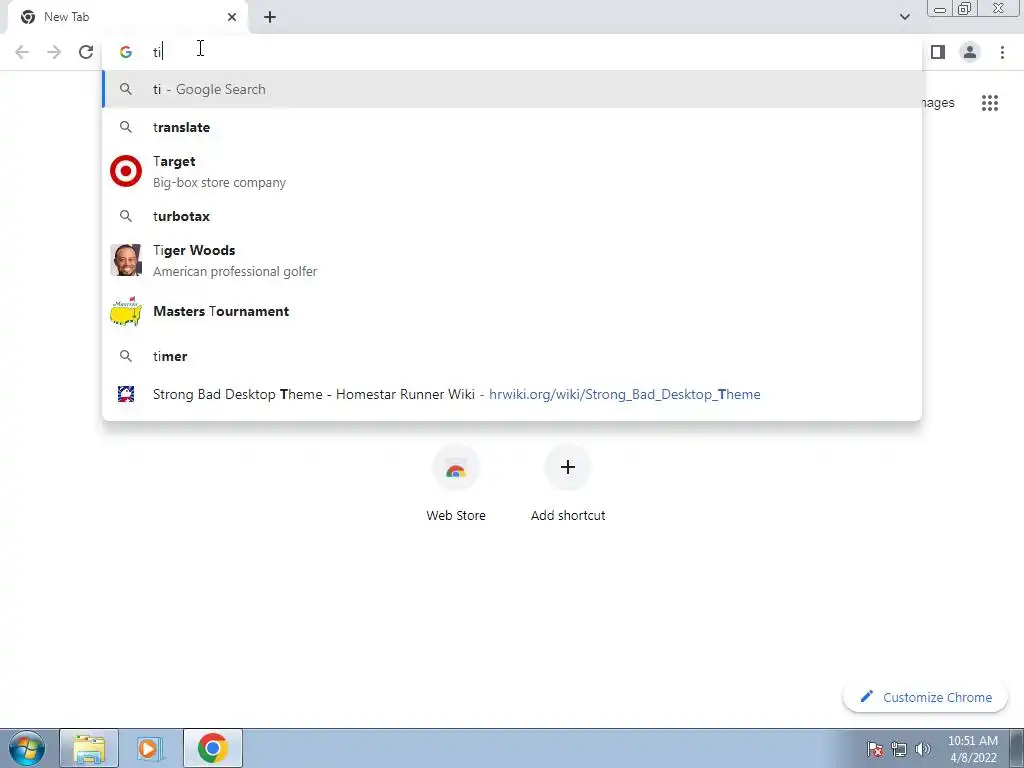Click the magnifier beside 'translate'

point(126,127)
